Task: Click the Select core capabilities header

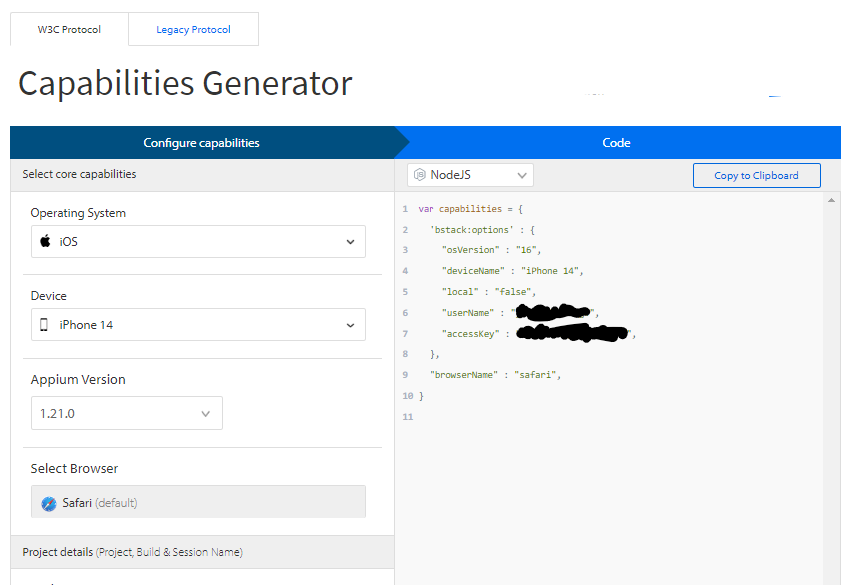Action: tap(79, 174)
